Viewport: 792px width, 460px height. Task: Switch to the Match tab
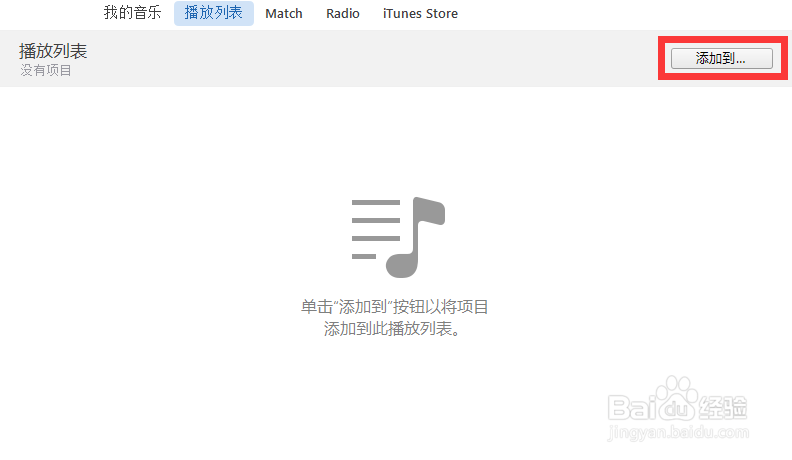click(x=284, y=14)
